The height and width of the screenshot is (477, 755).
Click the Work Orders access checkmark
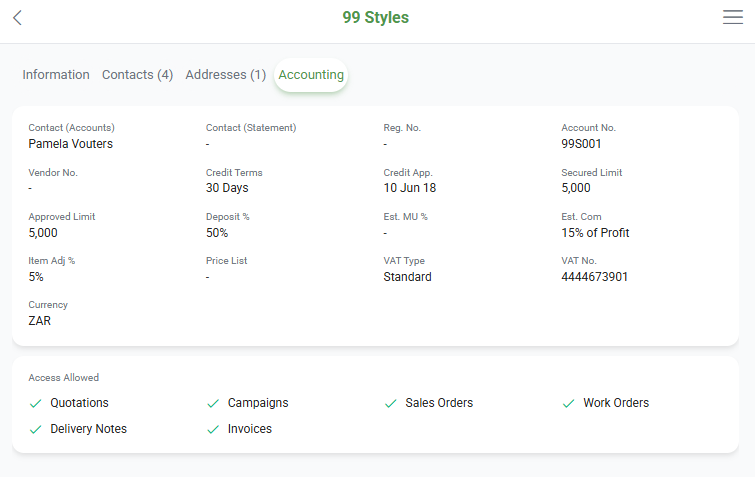(x=569, y=403)
